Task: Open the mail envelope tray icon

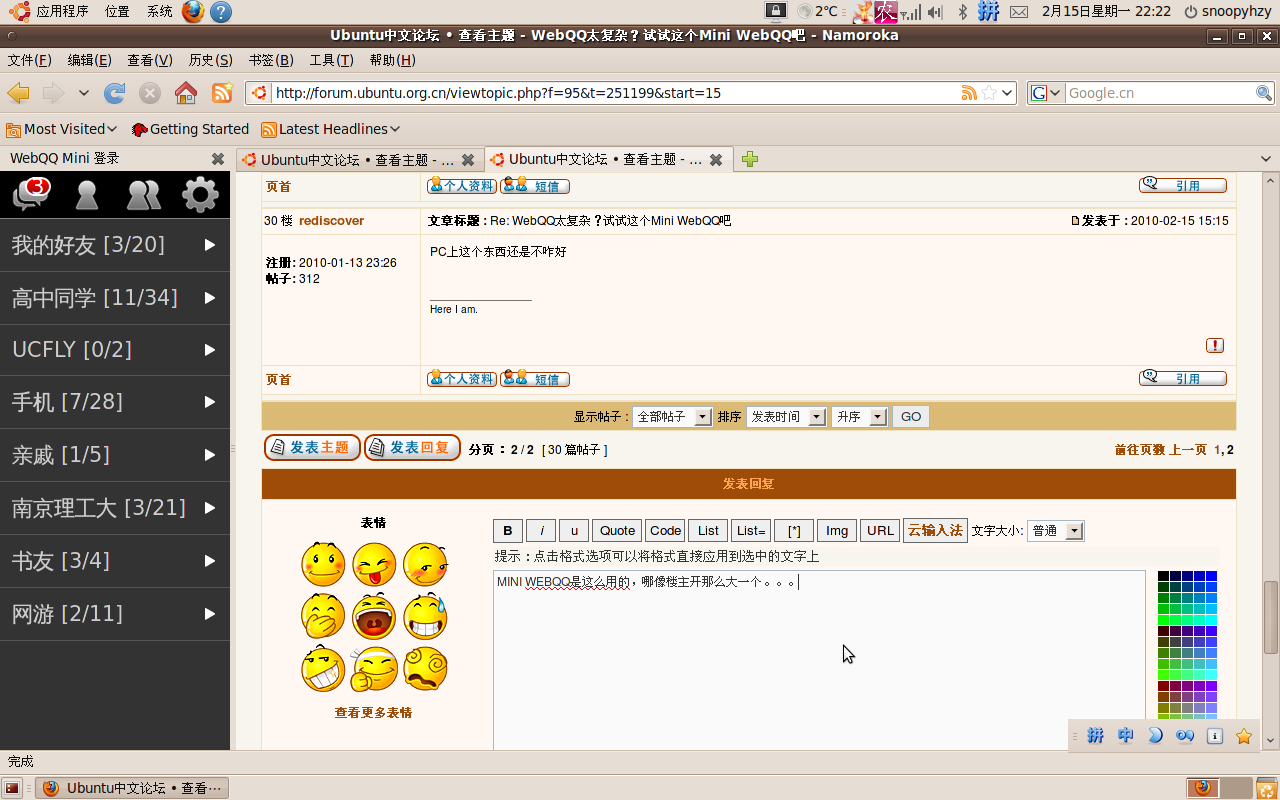Action: pos(1019,12)
